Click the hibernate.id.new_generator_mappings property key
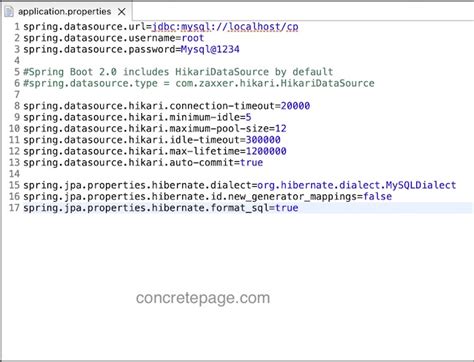The width and height of the screenshot is (474, 362). (190, 197)
